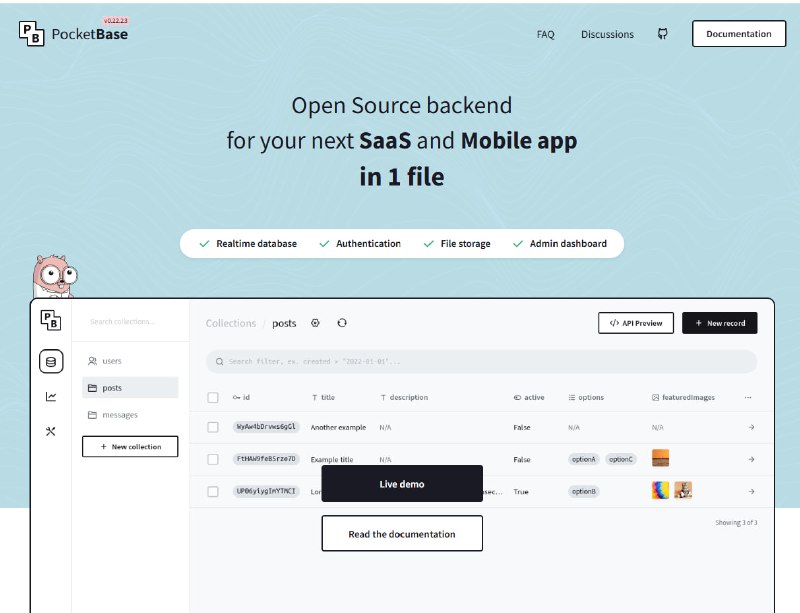Open the orange featured image thumbnail

(660, 459)
